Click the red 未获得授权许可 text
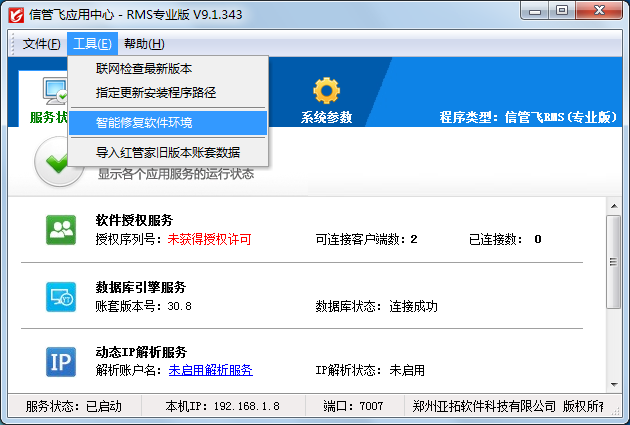This screenshot has width=630, height=425. (209, 239)
